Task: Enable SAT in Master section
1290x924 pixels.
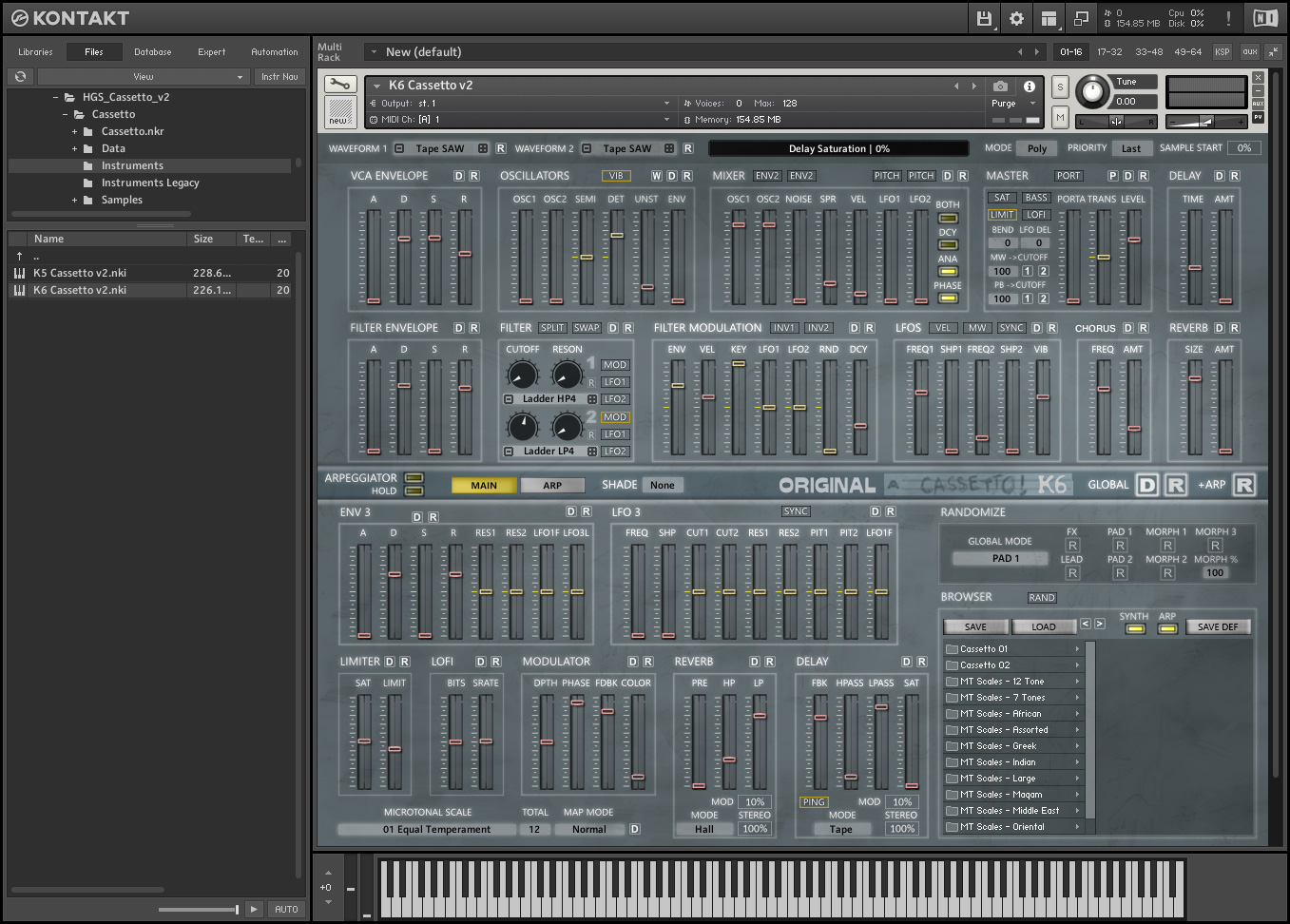Action: coord(1002,198)
